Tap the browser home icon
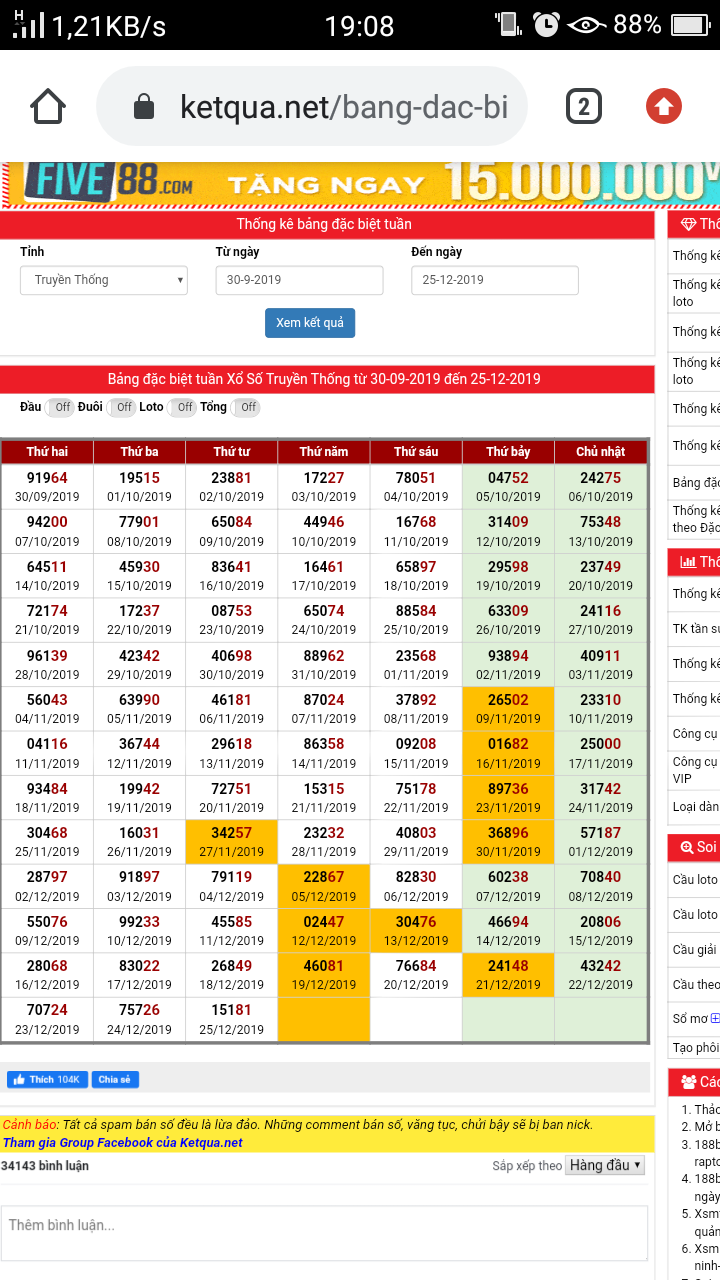Screen dimensions: 720x1280 [x=48, y=106]
